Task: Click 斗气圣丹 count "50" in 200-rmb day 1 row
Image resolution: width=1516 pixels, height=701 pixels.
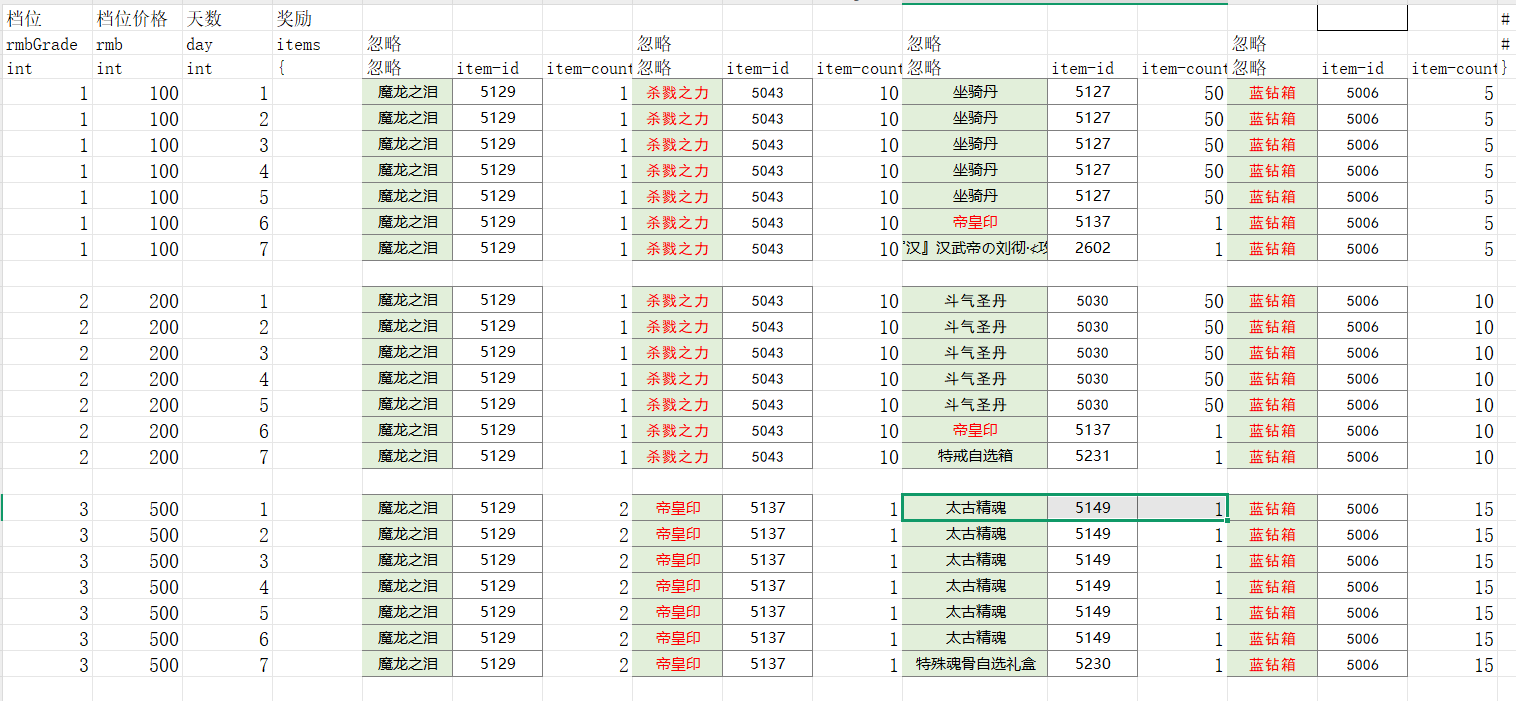Action: [x=1182, y=300]
